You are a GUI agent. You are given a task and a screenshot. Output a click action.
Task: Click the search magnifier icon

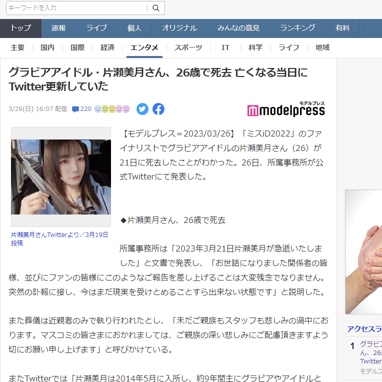tap(156, 8)
